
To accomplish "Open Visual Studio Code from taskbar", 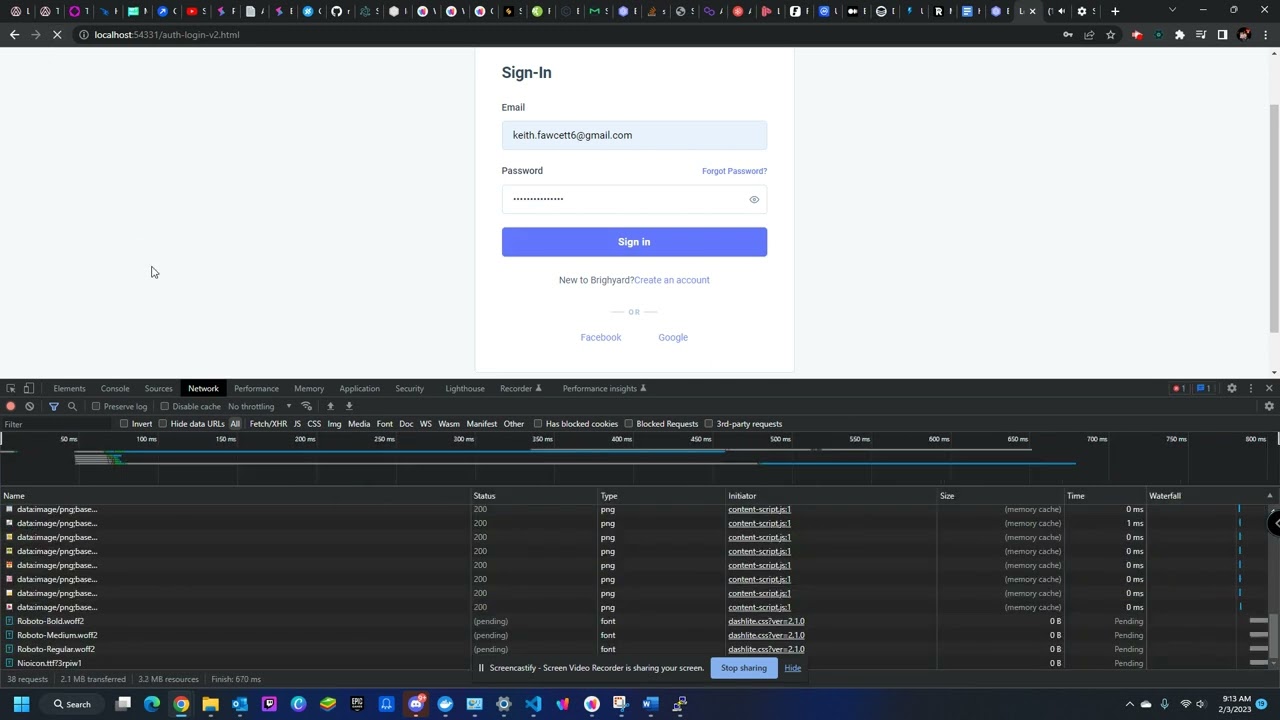I will [533, 704].
